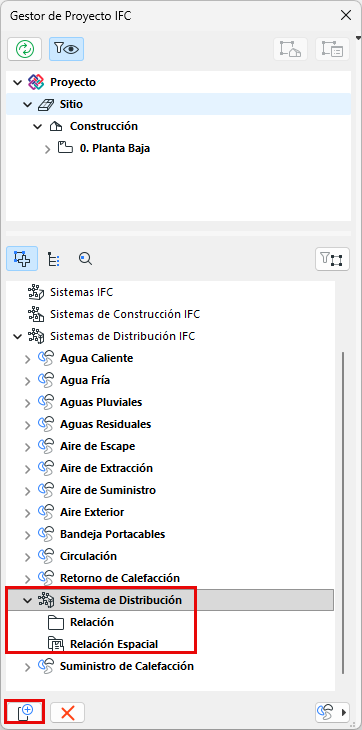Click the green refresh/update button
The height and width of the screenshot is (730, 362).
coord(24,49)
